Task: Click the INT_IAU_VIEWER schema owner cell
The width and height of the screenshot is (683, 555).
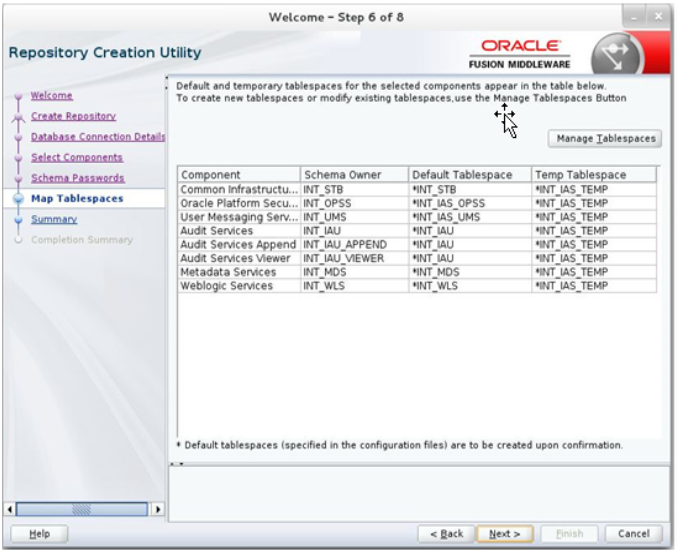Action: [x=354, y=258]
